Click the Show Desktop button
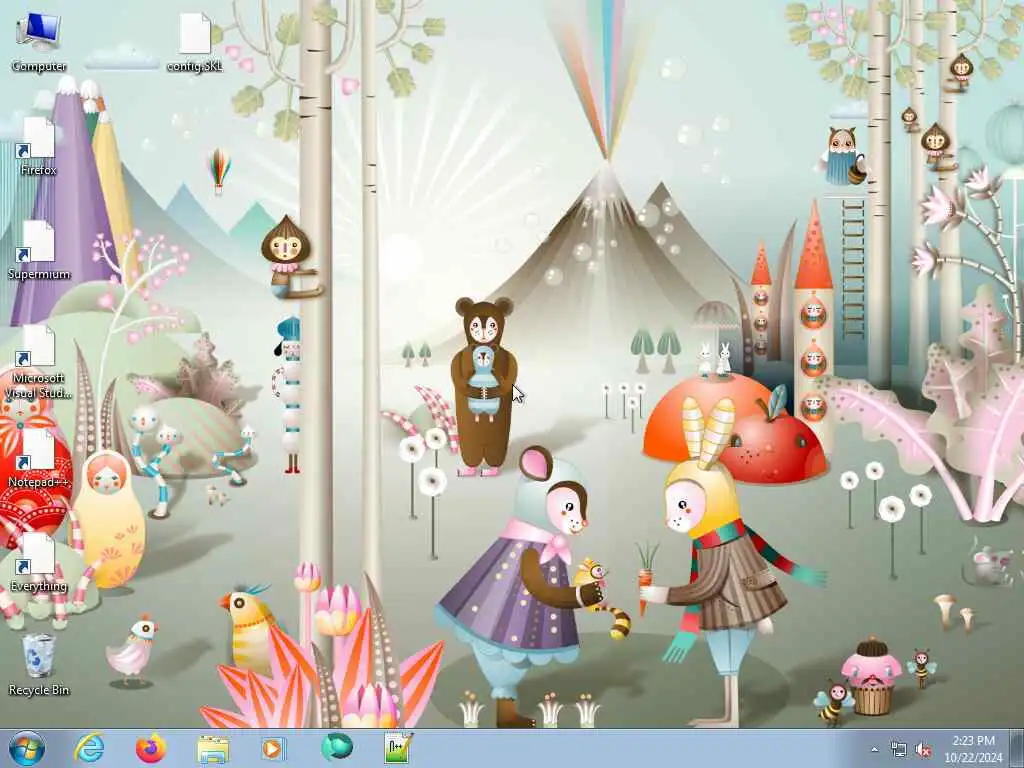Viewport: 1024px width, 768px height. [x=1017, y=748]
